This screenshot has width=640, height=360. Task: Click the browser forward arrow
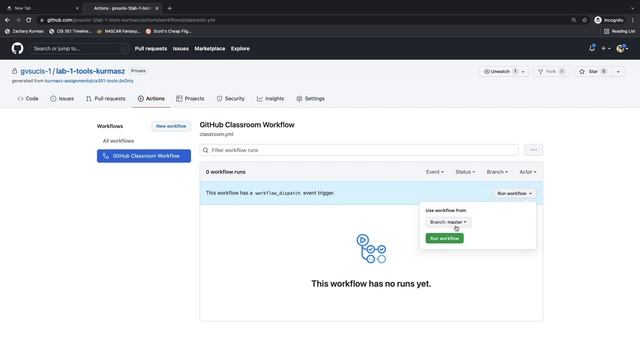pyautogui.click(x=18, y=20)
